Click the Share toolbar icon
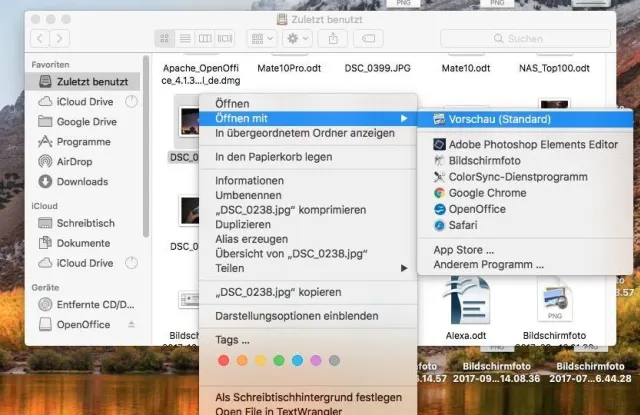Image resolution: width=640 pixels, height=415 pixels. [x=333, y=38]
